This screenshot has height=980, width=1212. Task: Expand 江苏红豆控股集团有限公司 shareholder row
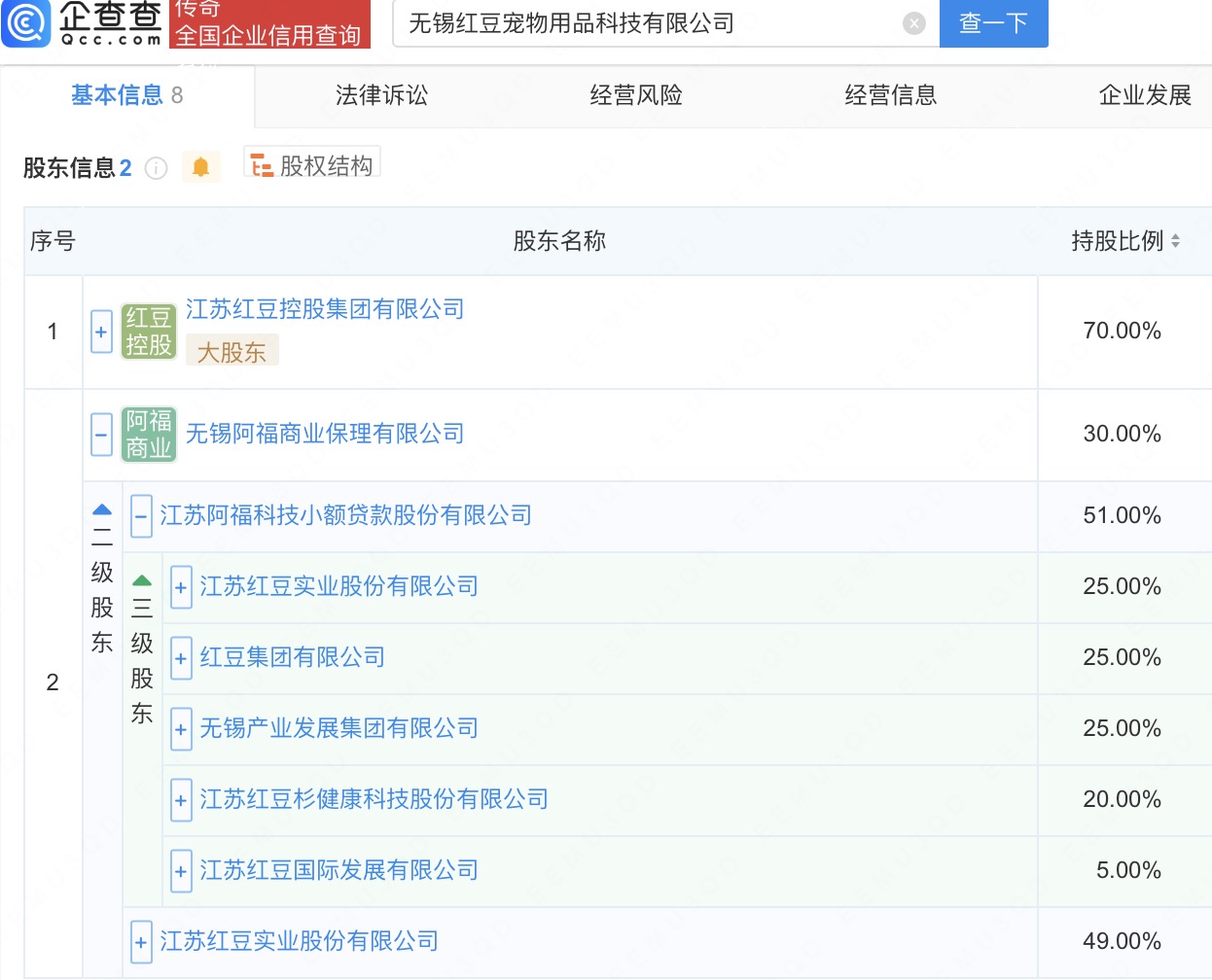point(101,332)
